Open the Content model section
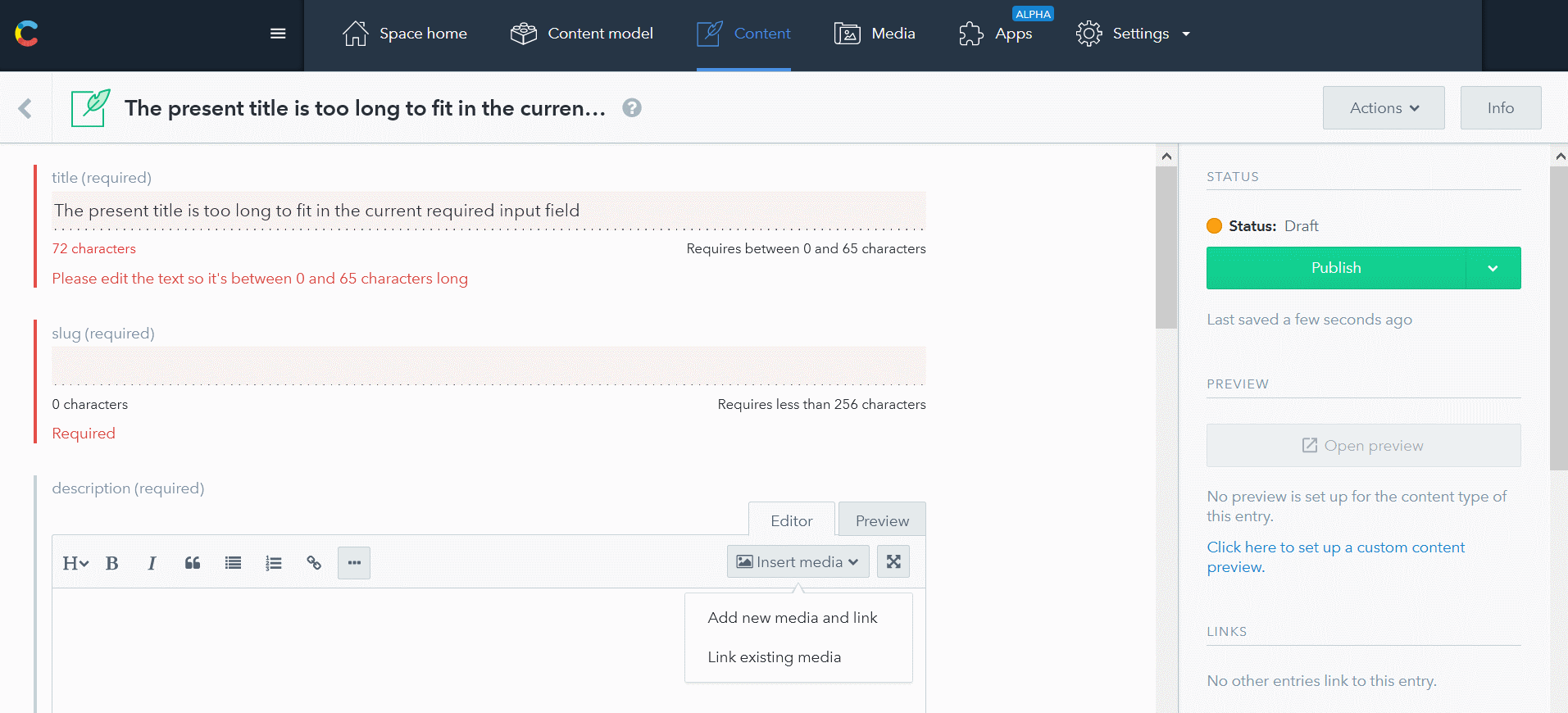Viewport: 1568px width, 713px height. click(581, 34)
